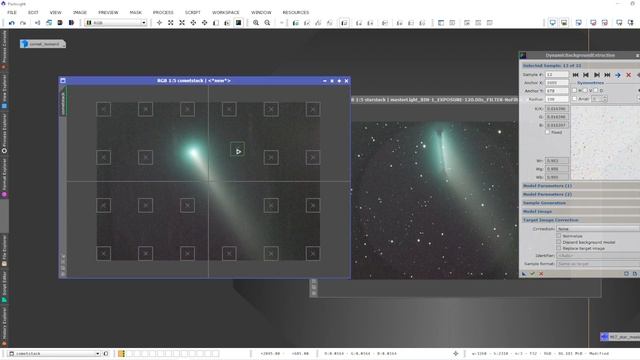
Task: Cancel DBE with the bottom red X
Action: pyautogui.click(x=541, y=274)
